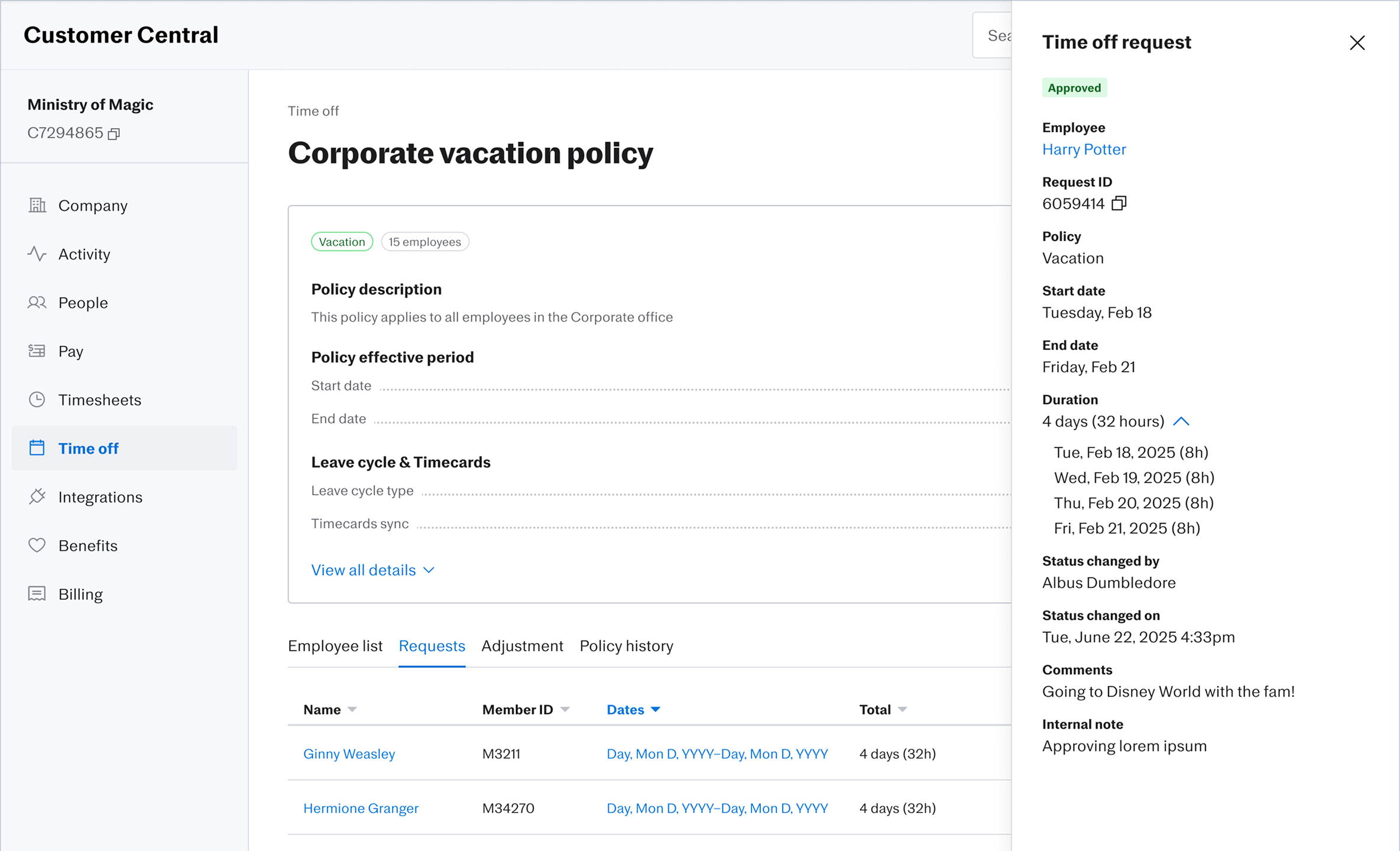Click the Vacation policy tag
Viewport: 1400px width, 851px height.
342,242
